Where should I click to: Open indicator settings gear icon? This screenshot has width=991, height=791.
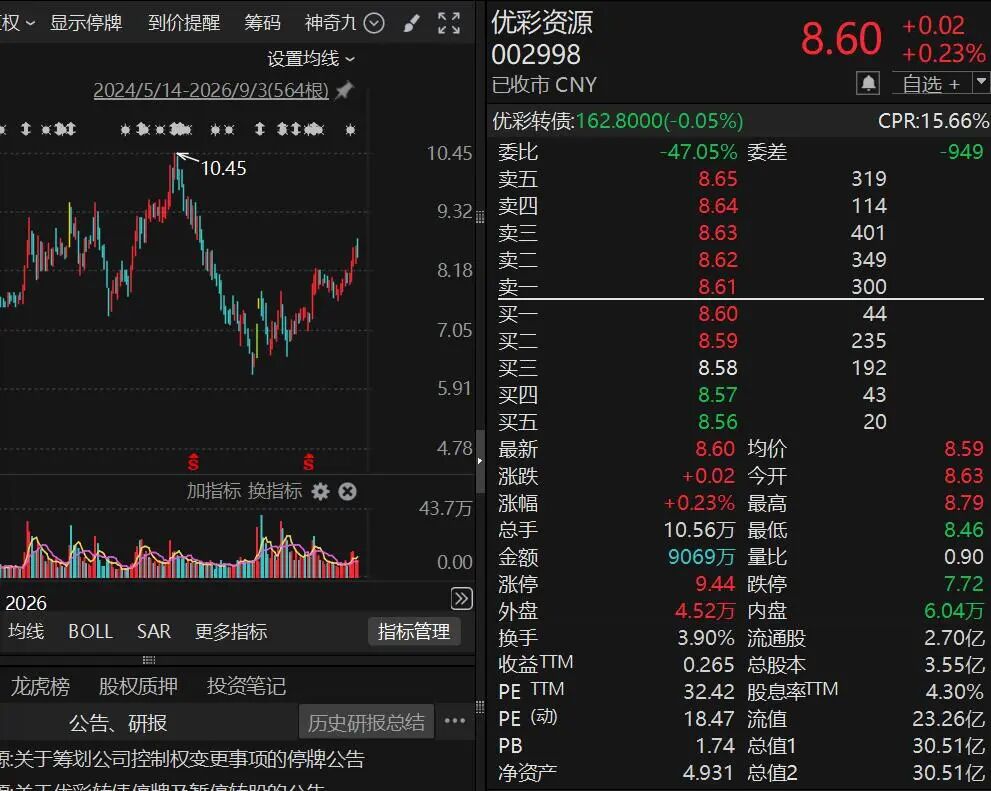point(320,492)
